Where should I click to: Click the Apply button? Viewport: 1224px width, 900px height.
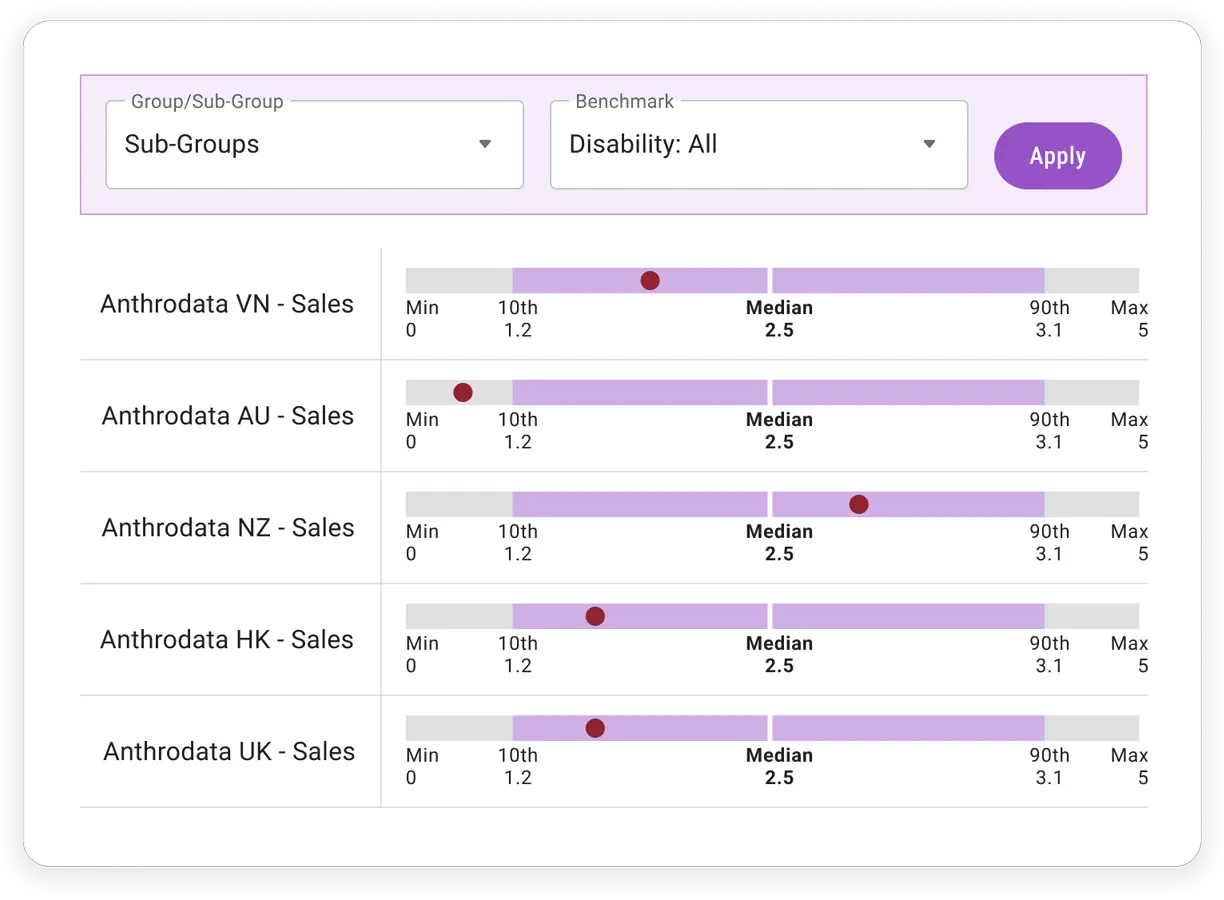[1058, 156]
